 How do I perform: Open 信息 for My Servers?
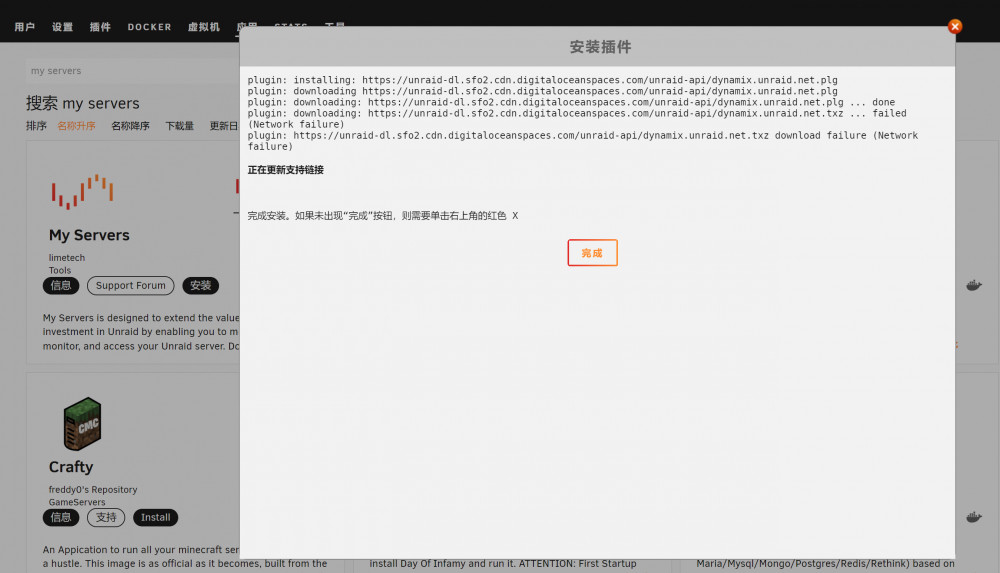coord(61,285)
